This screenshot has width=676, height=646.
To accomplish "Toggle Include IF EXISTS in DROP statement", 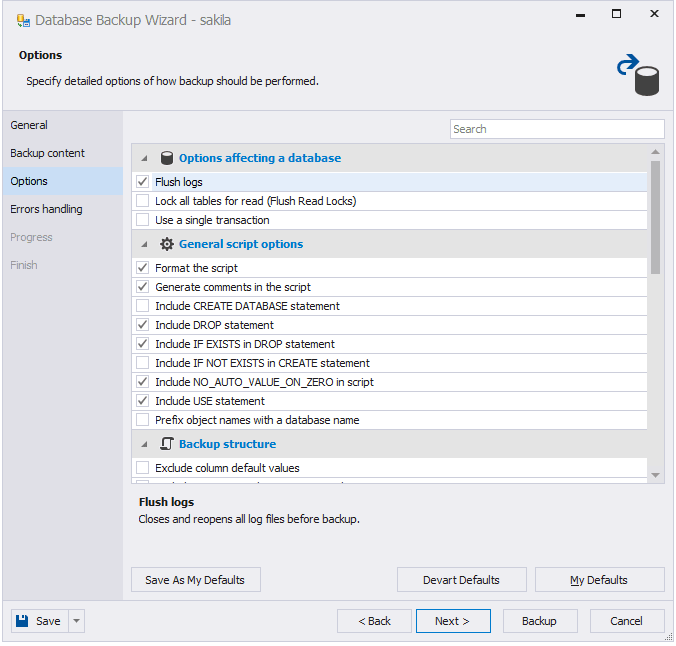I will coord(143,344).
